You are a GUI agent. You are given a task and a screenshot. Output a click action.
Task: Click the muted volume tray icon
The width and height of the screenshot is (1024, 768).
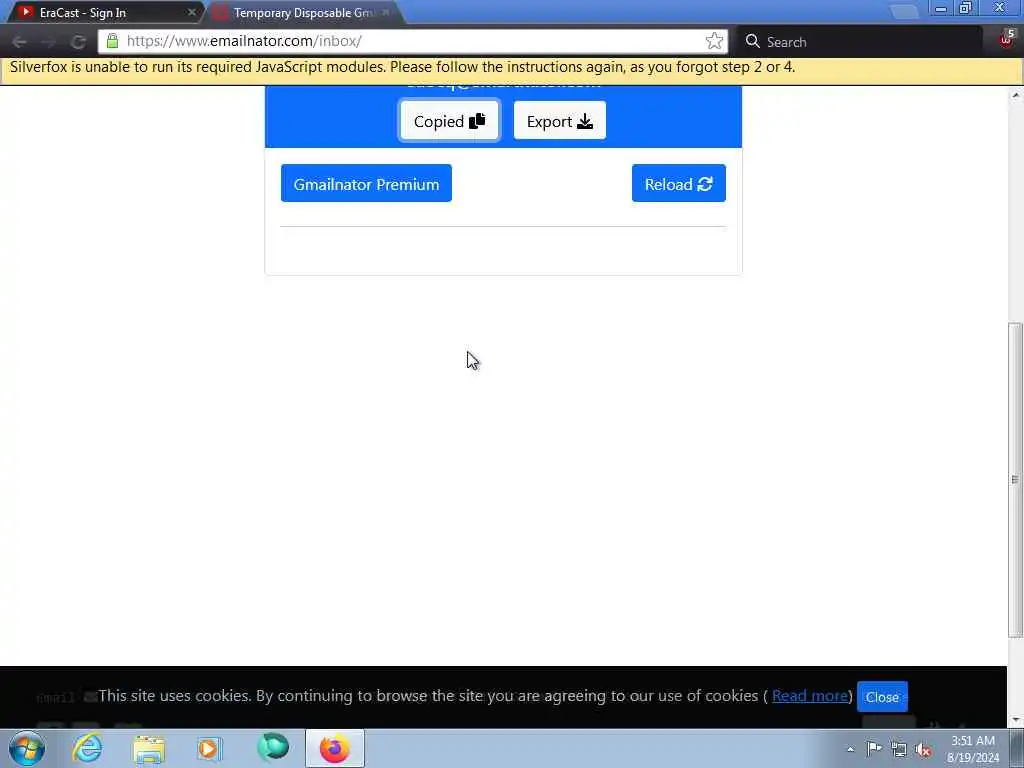pyautogui.click(x=923, y=749)
